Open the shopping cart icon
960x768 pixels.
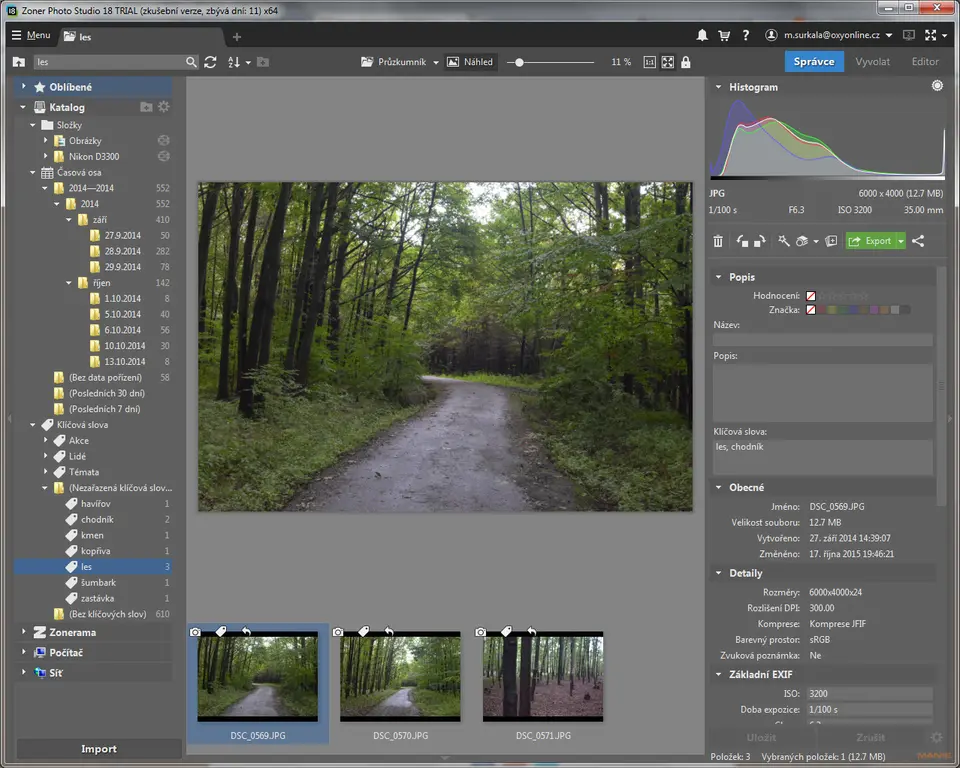pos(724,35)
